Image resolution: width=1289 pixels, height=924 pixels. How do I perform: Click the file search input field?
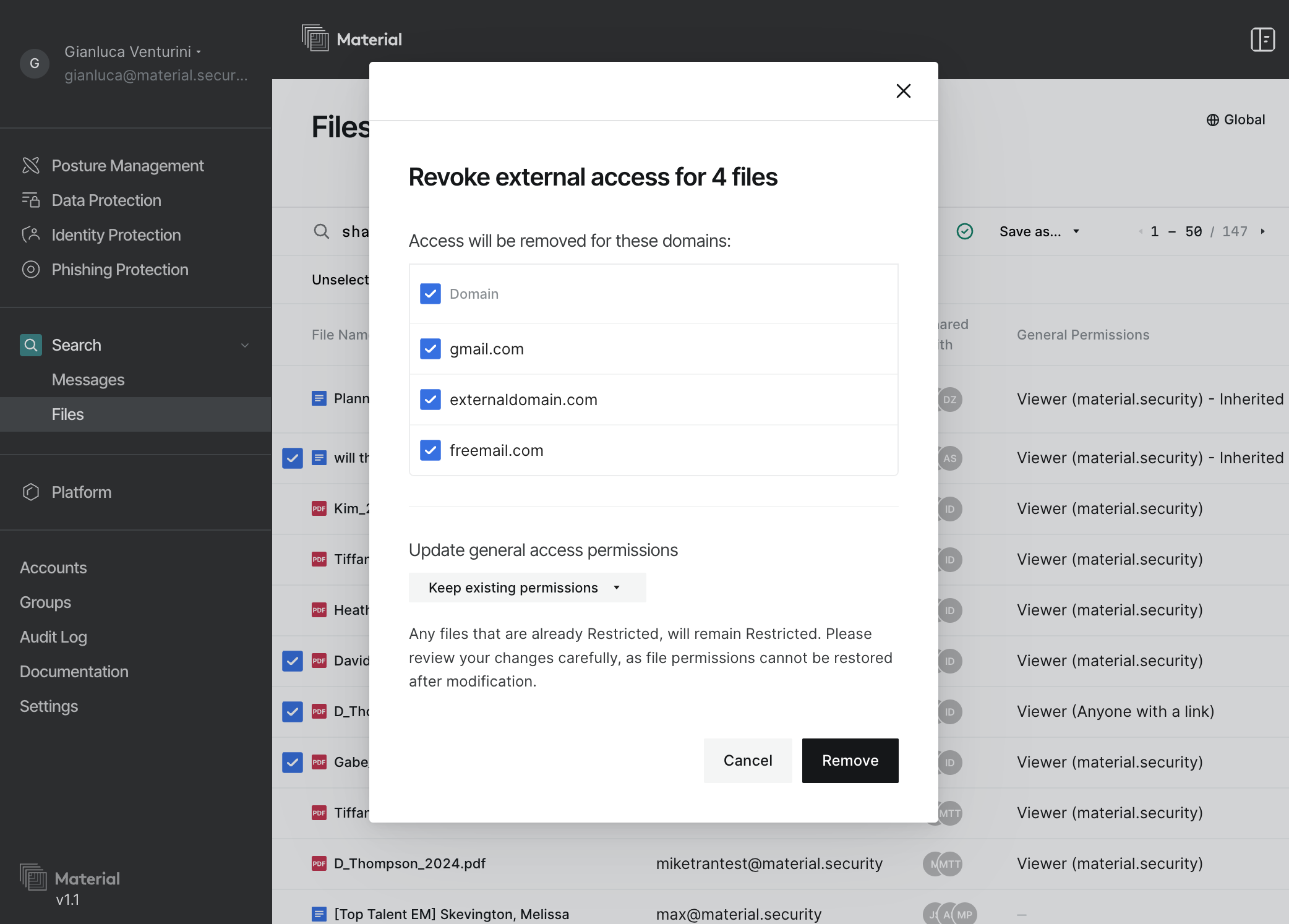coord(356,231)
